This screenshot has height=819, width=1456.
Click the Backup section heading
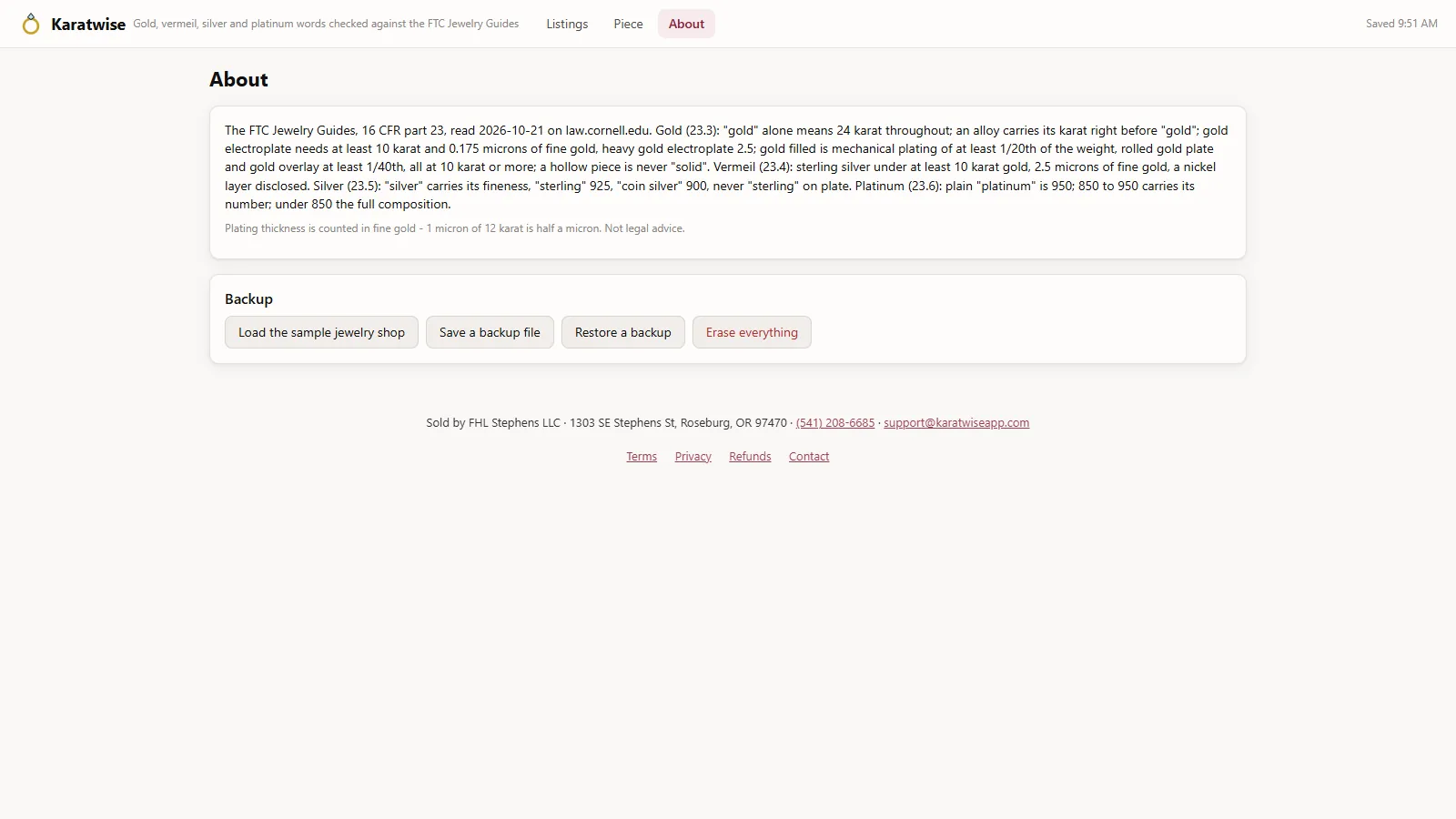point(248,299)
